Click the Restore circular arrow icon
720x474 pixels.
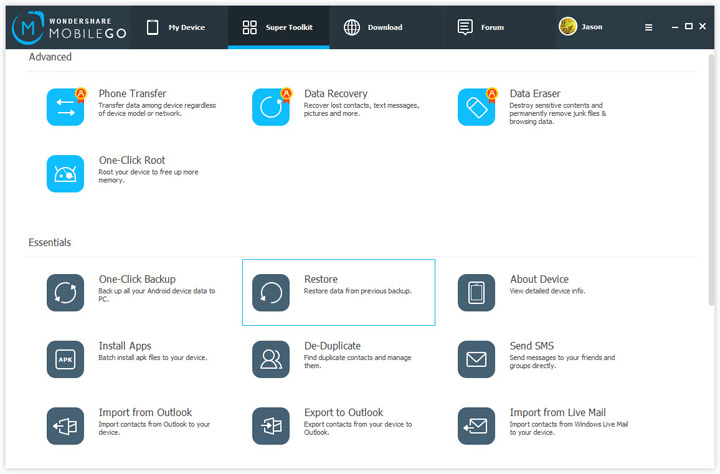click(x=271, y=293)
